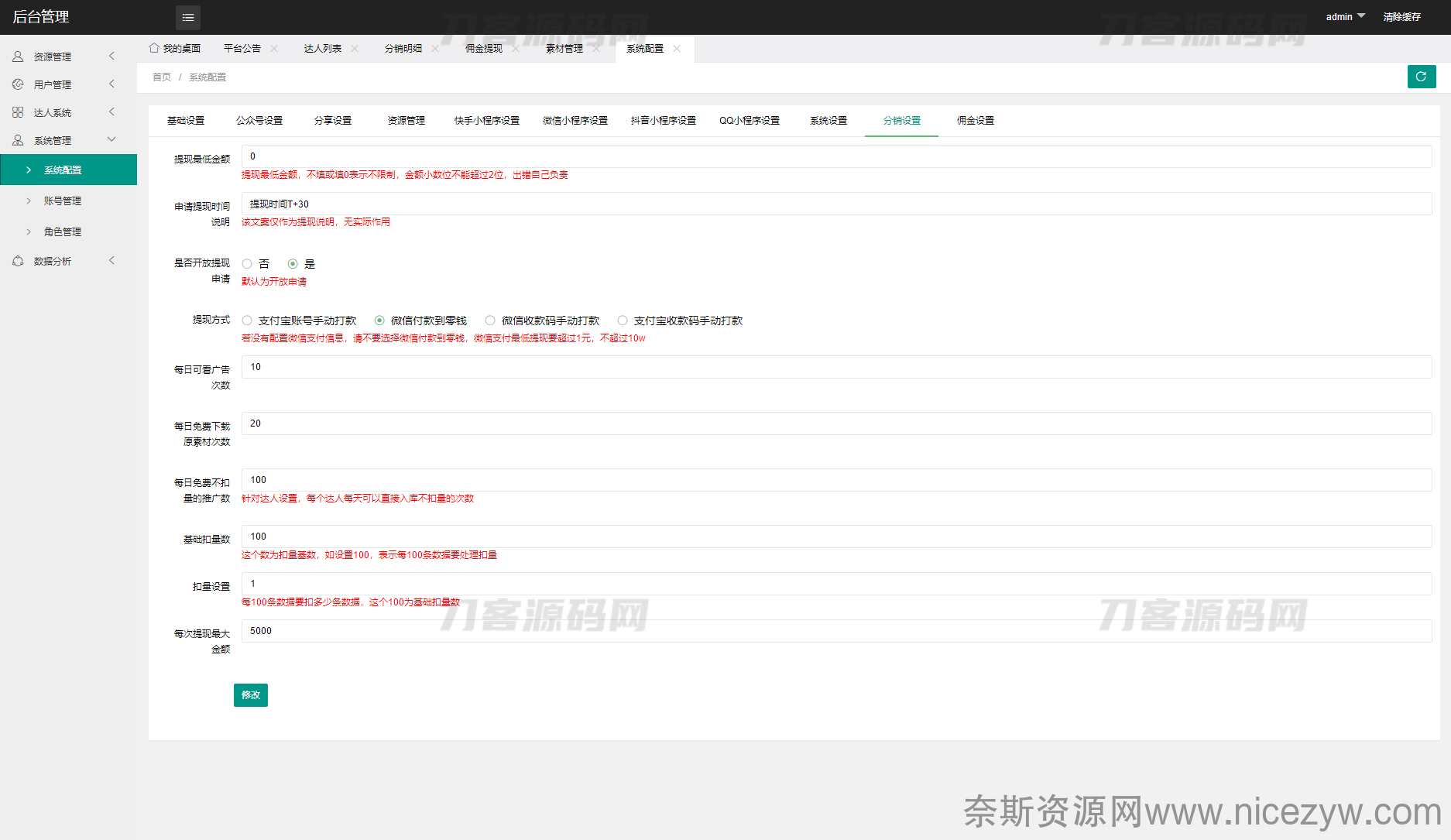Click the green refresh icon button
The width and height of the screenshot is (1451, 840).
pyautogui.click(x=1422, y=77)
